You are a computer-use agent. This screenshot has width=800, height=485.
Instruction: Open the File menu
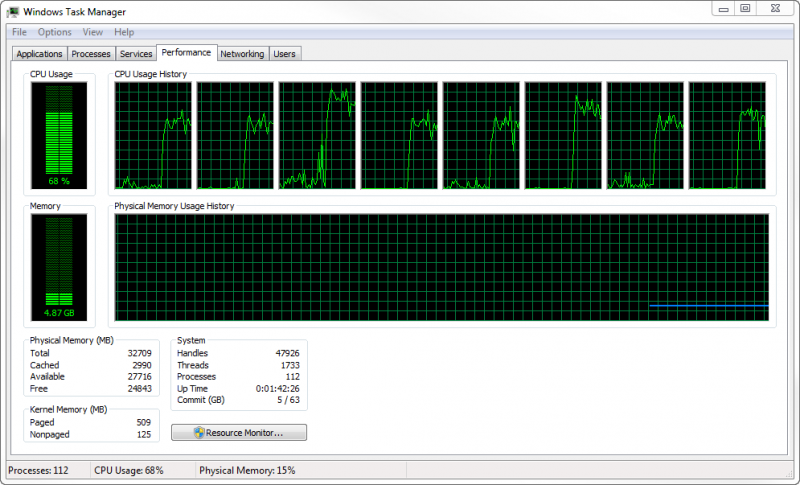(19, 32)
